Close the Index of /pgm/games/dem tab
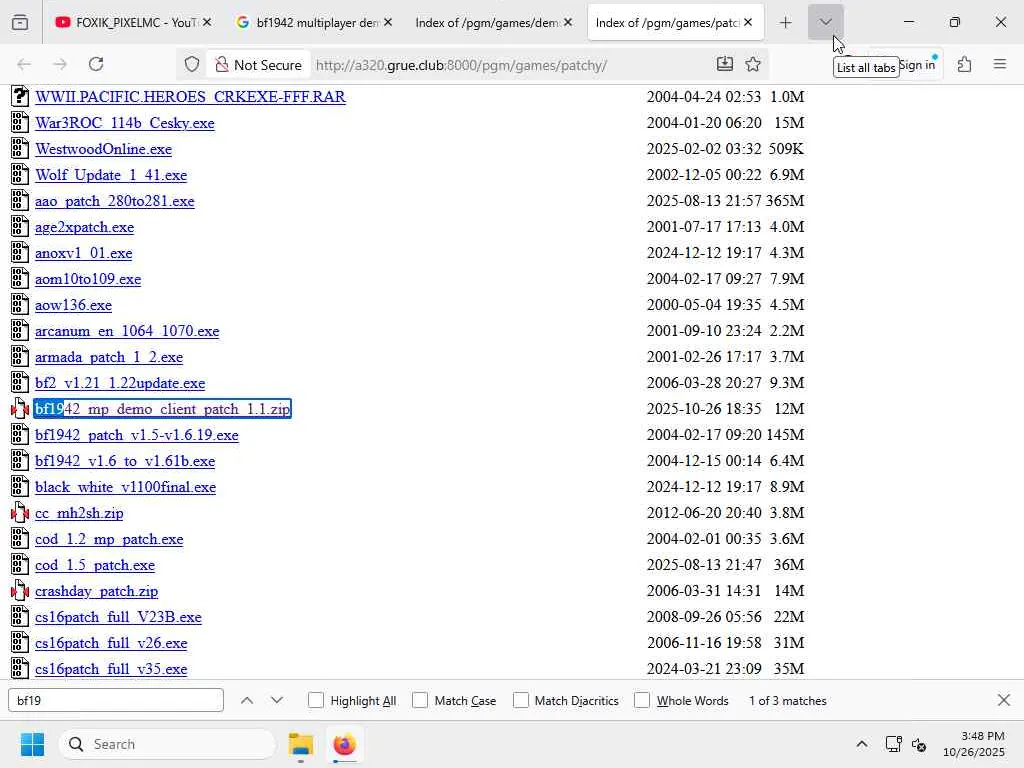The height and width of the screenshot is (768, 1024). click(x=568, y=22)
